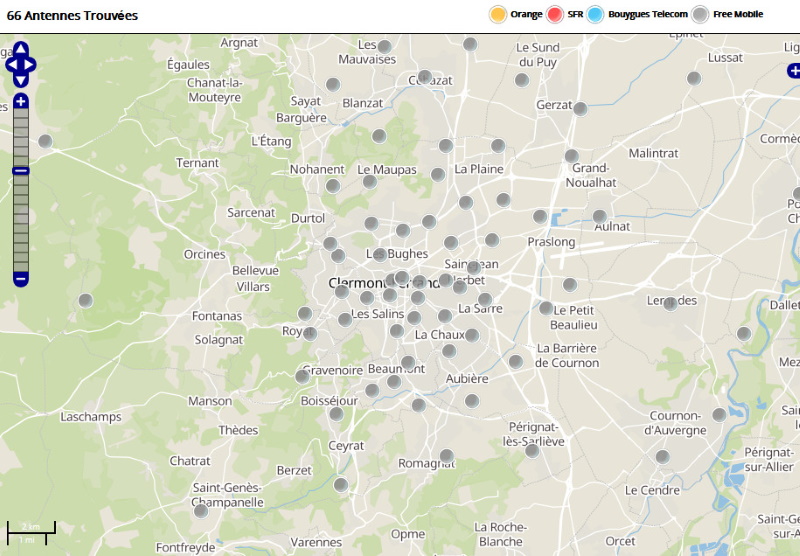Toggle the SFR operator filter

[555, 14]
